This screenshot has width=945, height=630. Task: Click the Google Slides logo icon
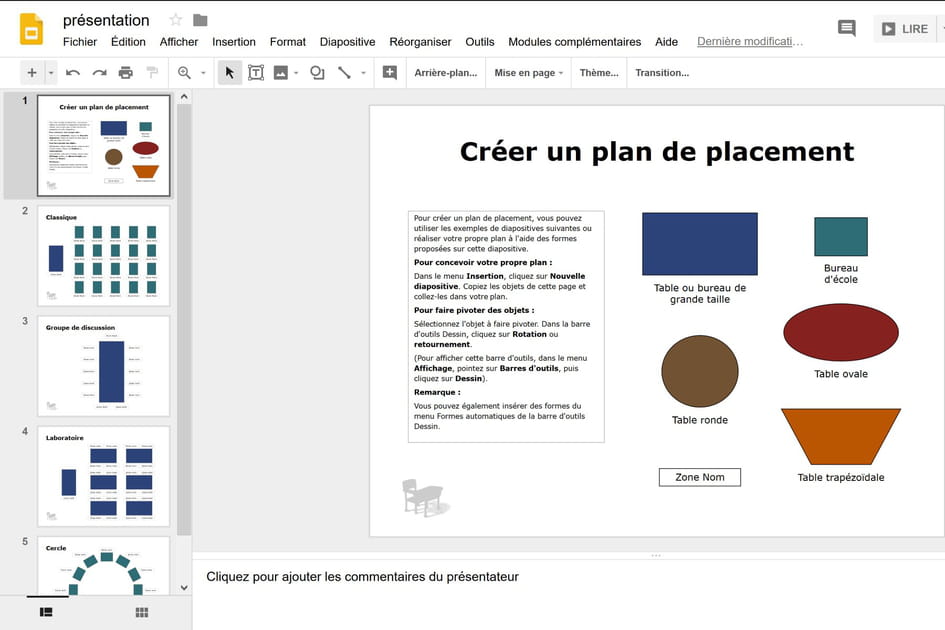tap(31, 29)
